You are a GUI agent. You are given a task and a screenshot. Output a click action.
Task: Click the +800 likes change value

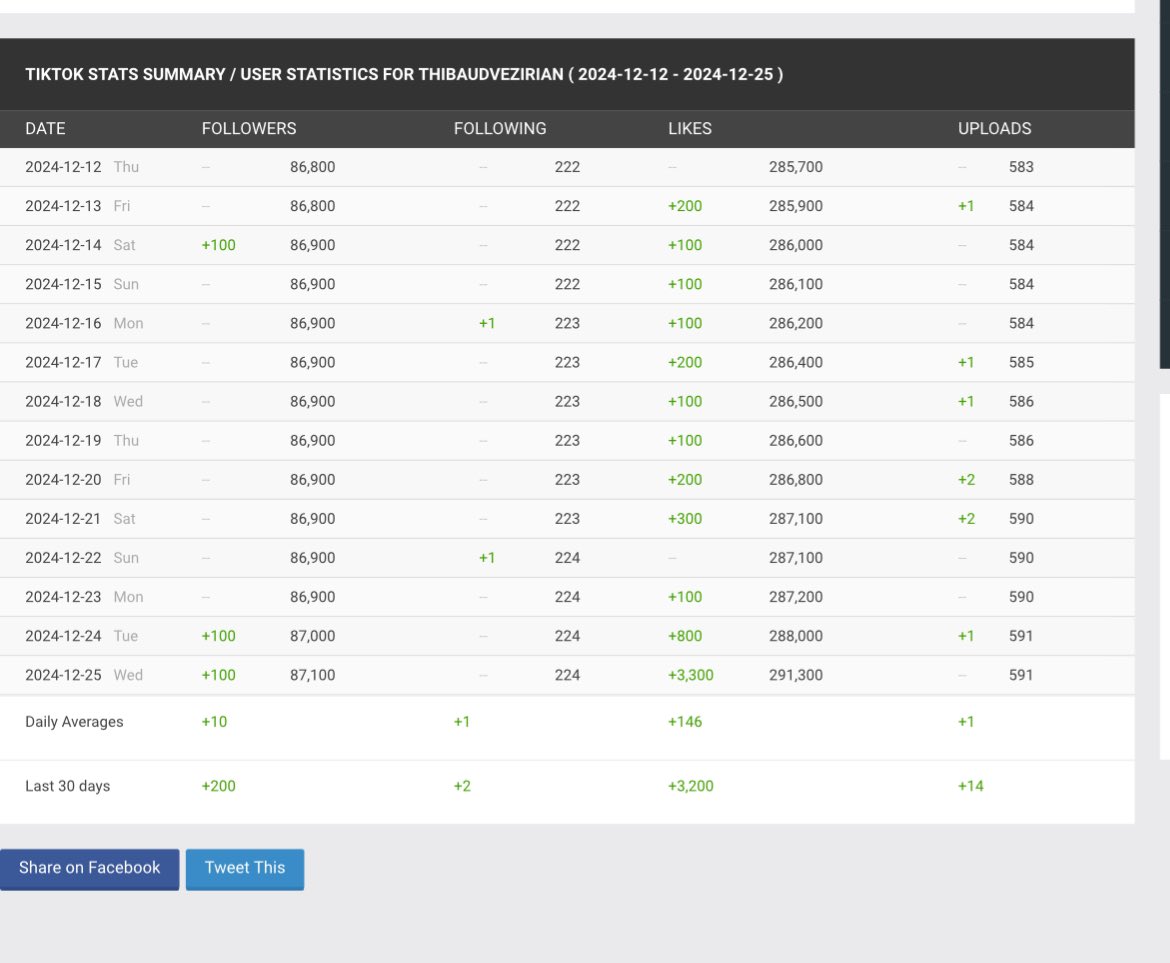tap(685, 636)
